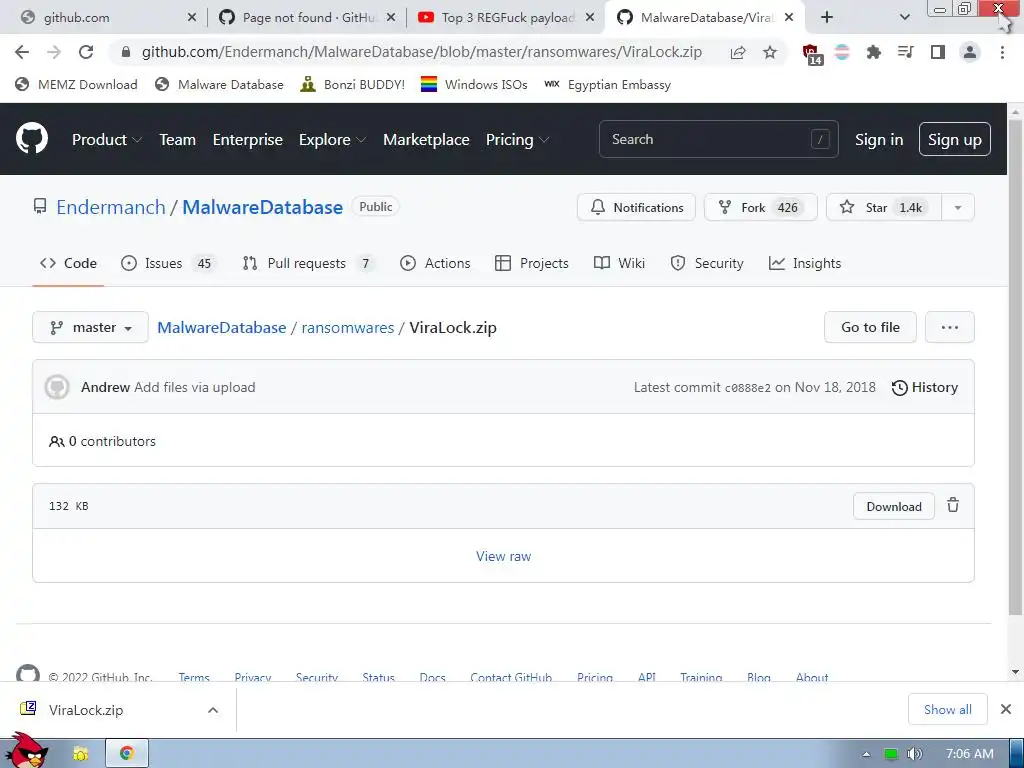Image resolution: width=1024 pixels, height=768 pixels.
Task: Select the Code tab
Action: click(x=68, y=263)
